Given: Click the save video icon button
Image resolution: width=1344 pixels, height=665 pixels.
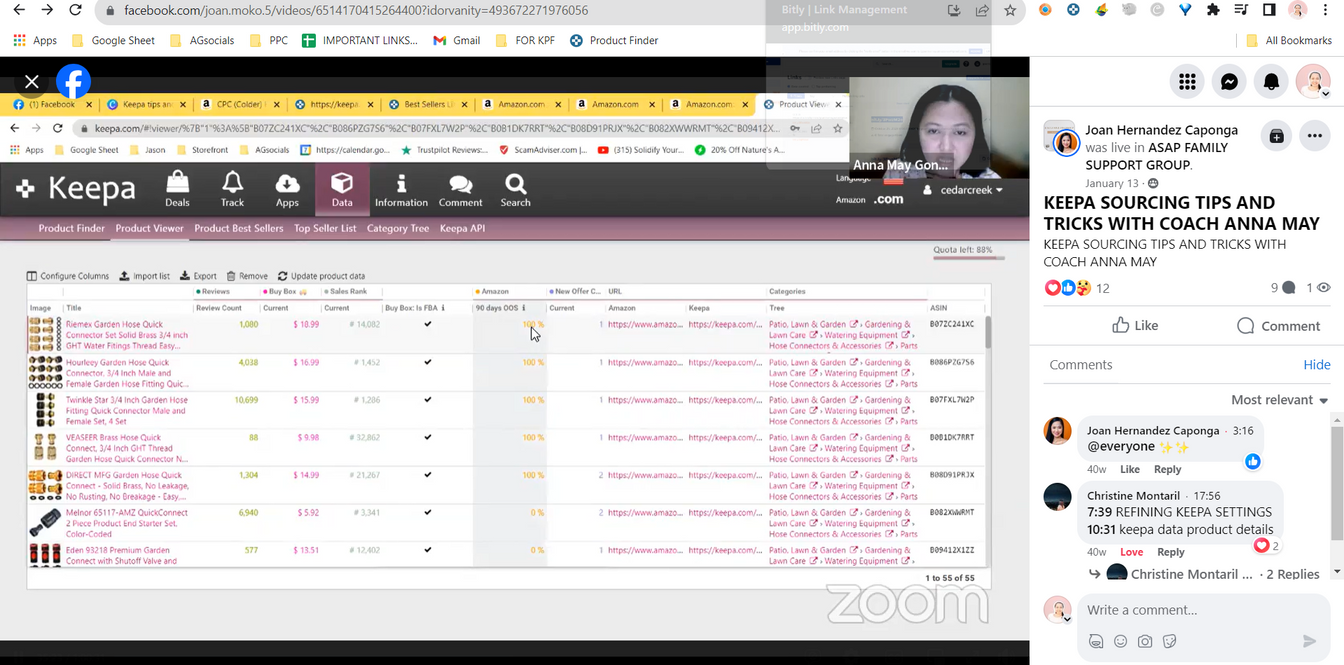Looking at the screenshot, I should tap(1276, 136).
